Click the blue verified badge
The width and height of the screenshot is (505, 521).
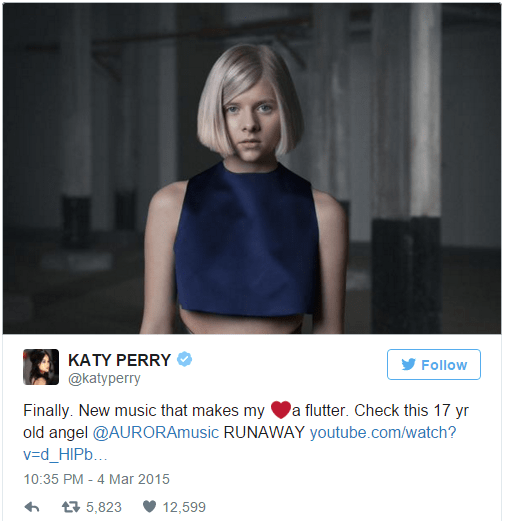click(x=184, y=359)
